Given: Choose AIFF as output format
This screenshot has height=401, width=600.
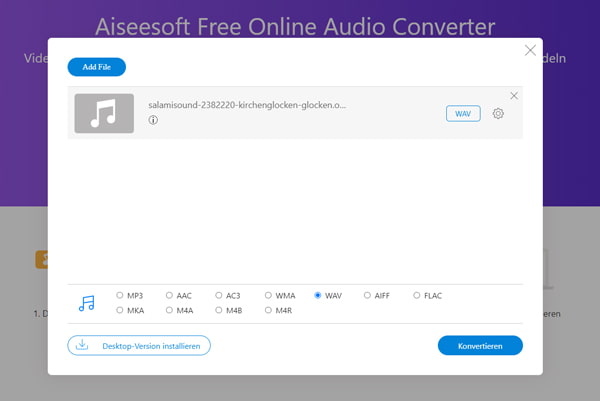Looking at the screenshot, I should pyautogui.click(x=367, y=296).
